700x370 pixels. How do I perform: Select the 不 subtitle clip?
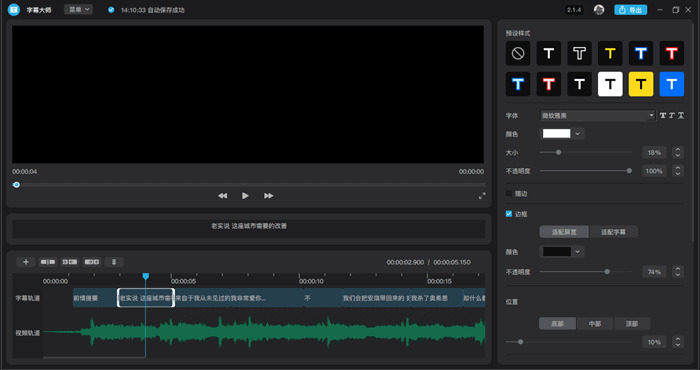tap(323, 298)
